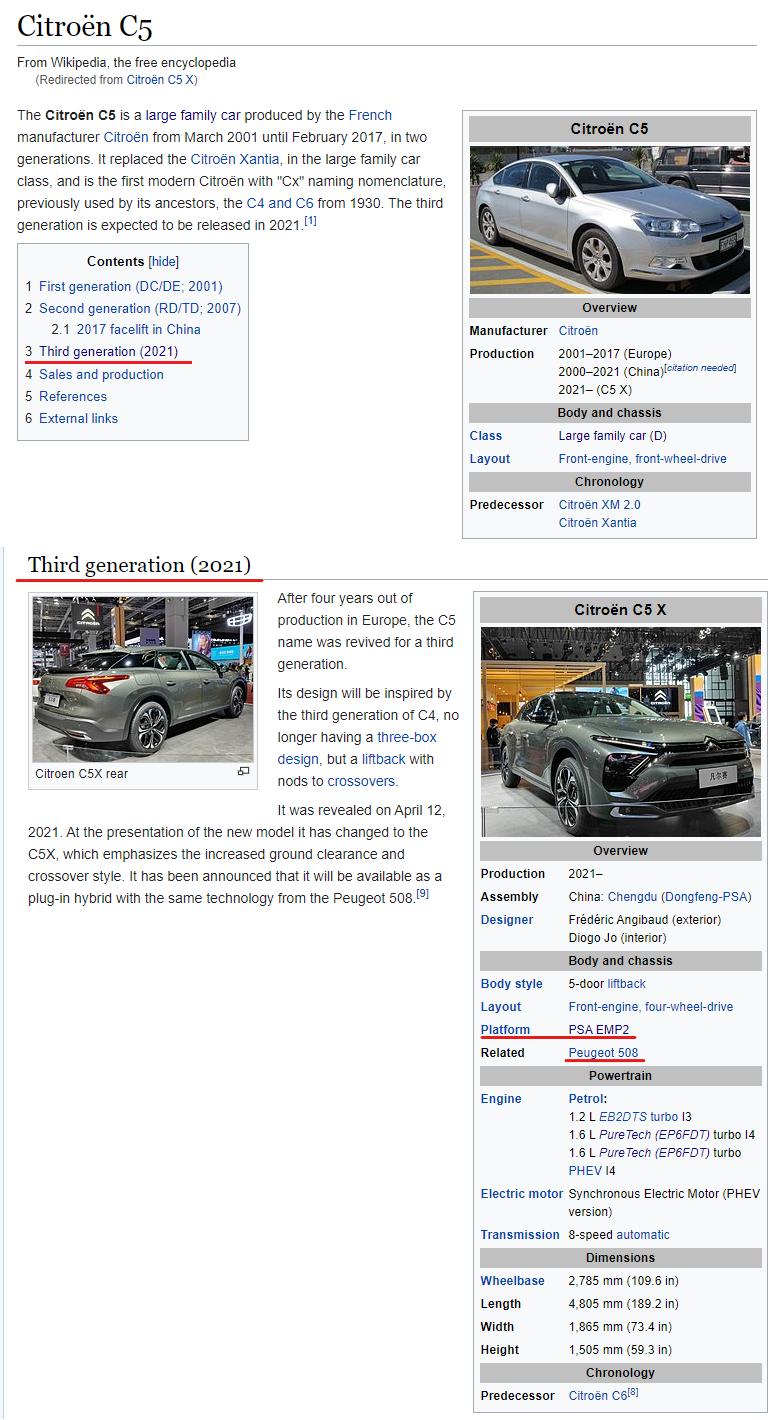The image size is (784, 1420).
Task: Open the liftback link in the paragraph
Action: click(383, 759)
